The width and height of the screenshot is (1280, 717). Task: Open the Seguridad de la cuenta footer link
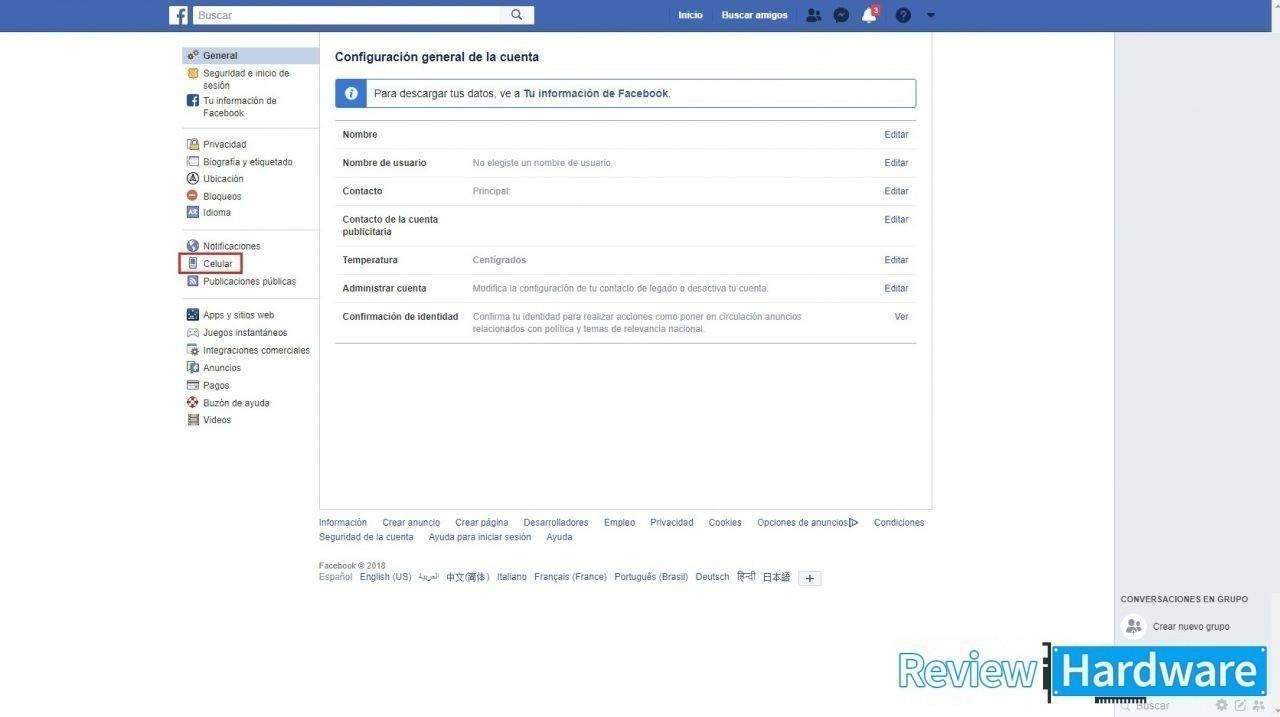[x=366, y=538]
